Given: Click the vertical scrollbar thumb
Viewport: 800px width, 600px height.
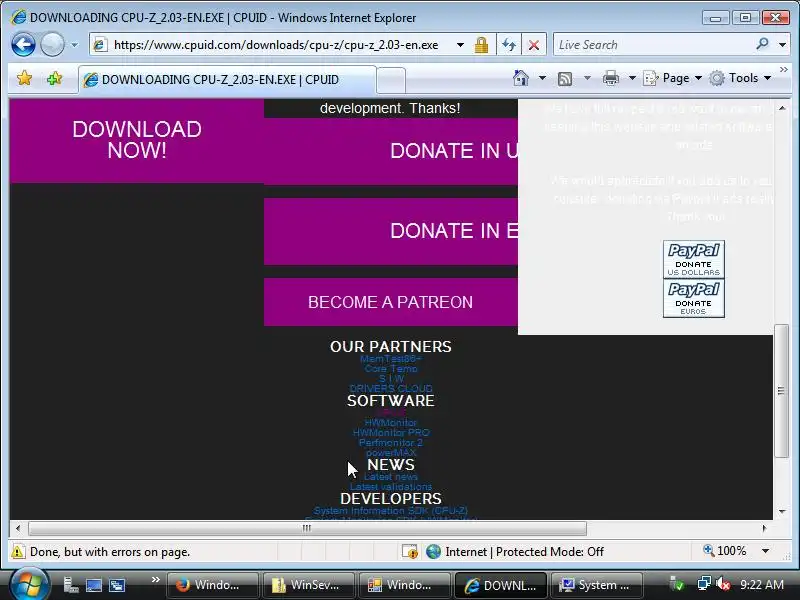Looking at the screenshot, I should (782, 391).
